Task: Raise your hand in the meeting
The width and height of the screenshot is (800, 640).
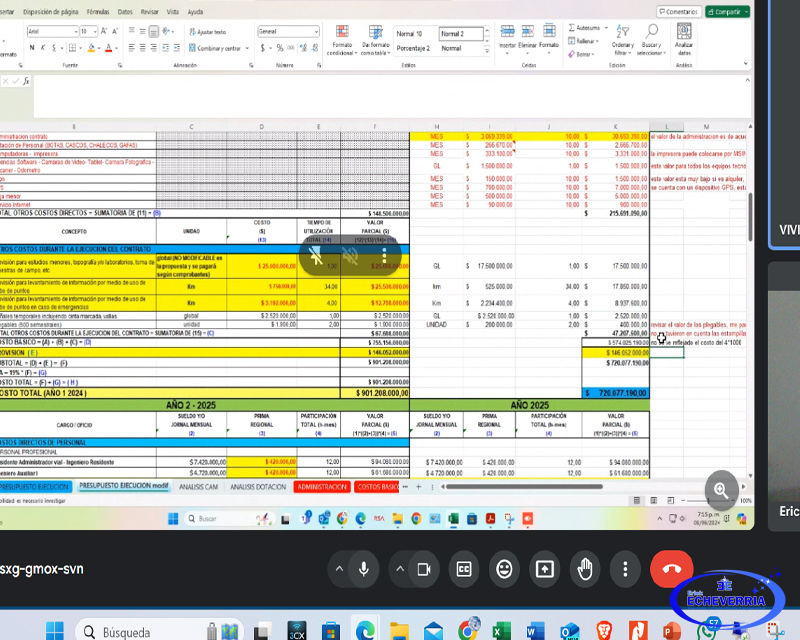Action: coord(585,569)
